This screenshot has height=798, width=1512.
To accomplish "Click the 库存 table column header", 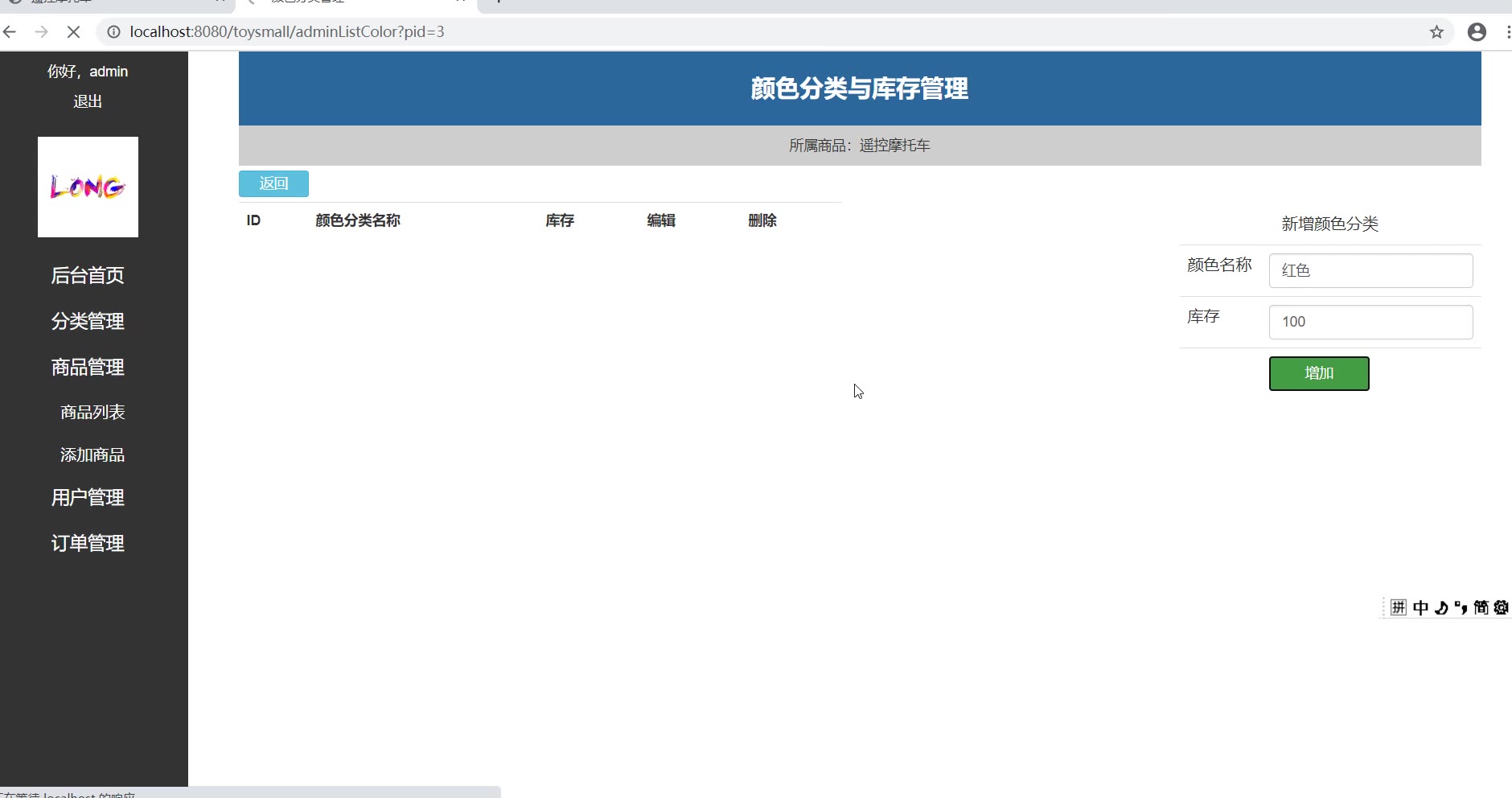I will pos(560,220).
